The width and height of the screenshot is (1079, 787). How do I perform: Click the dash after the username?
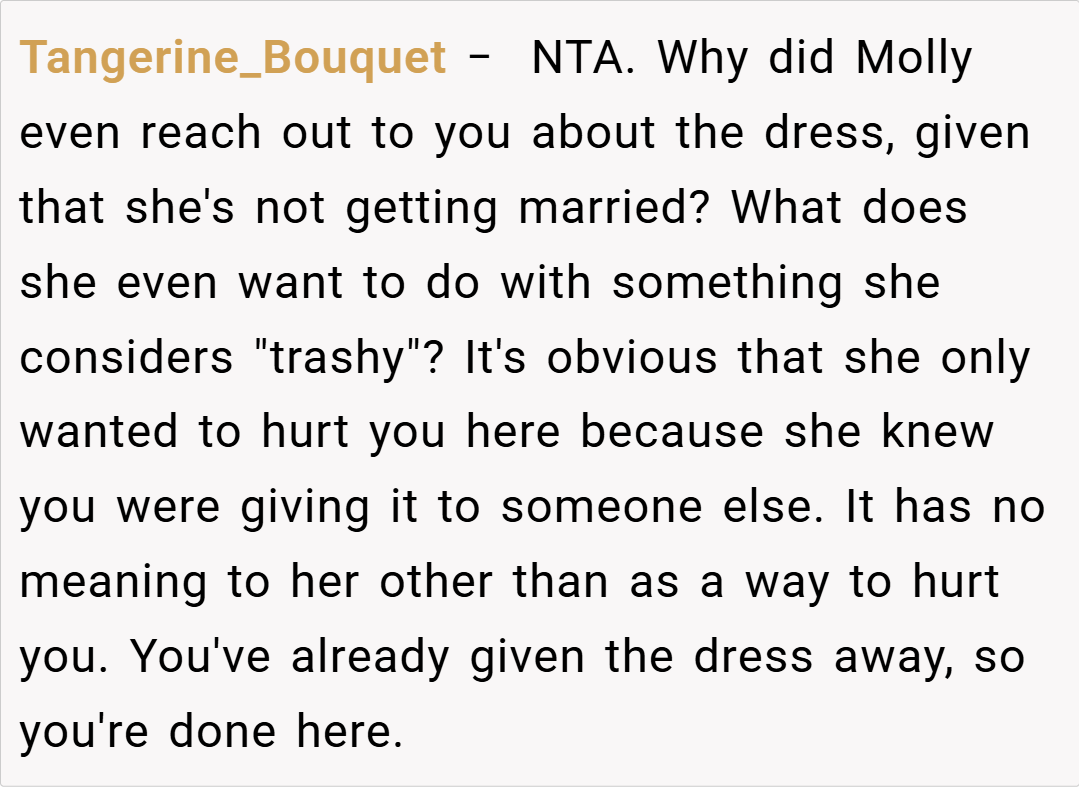tap(481, 58)
